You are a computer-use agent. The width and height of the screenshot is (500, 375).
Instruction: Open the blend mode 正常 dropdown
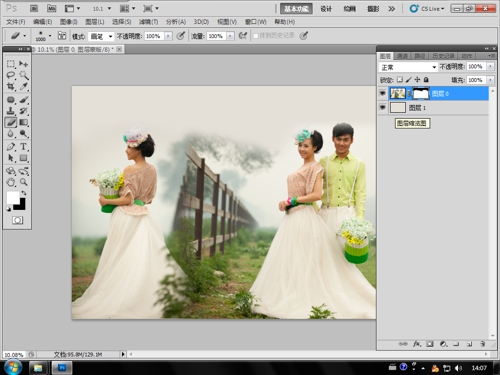coord(408,67)
